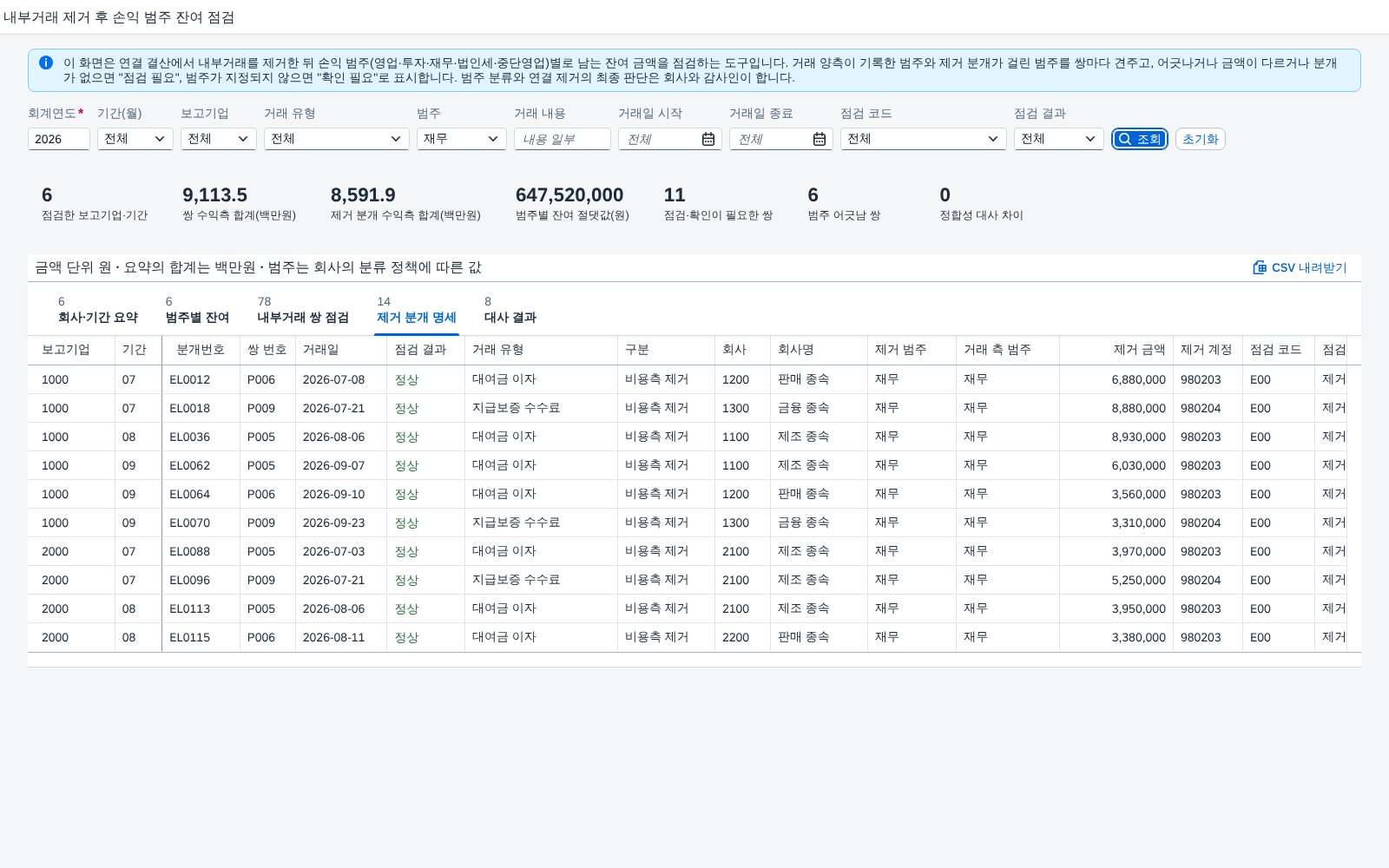Click the 8,591.9 제거 분개 합계 figure

click(x=363, y=195)
